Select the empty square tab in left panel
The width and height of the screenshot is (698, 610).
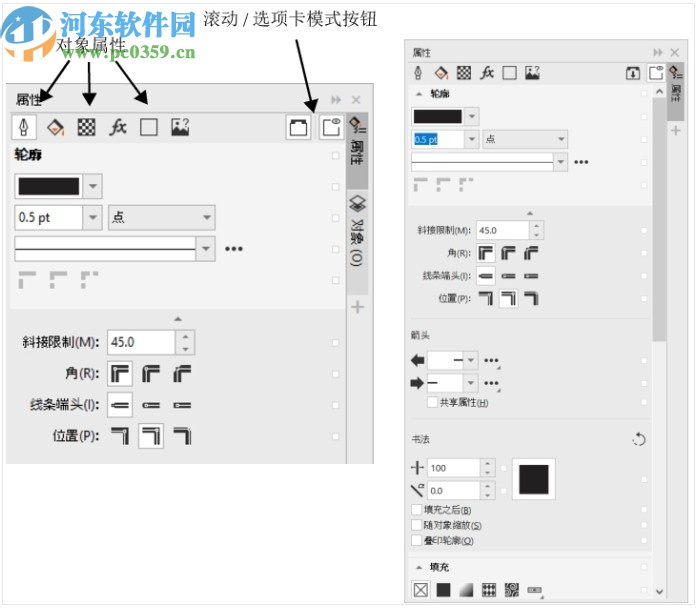coord(149,127)
